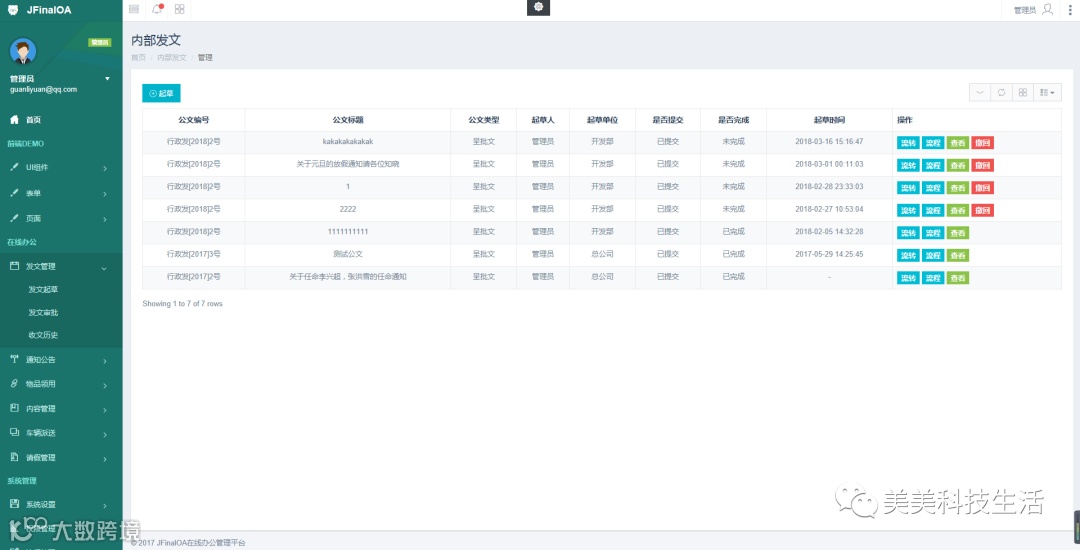Click the 起草 draft button
The image size is (1080, 550).
pos(161,93)
